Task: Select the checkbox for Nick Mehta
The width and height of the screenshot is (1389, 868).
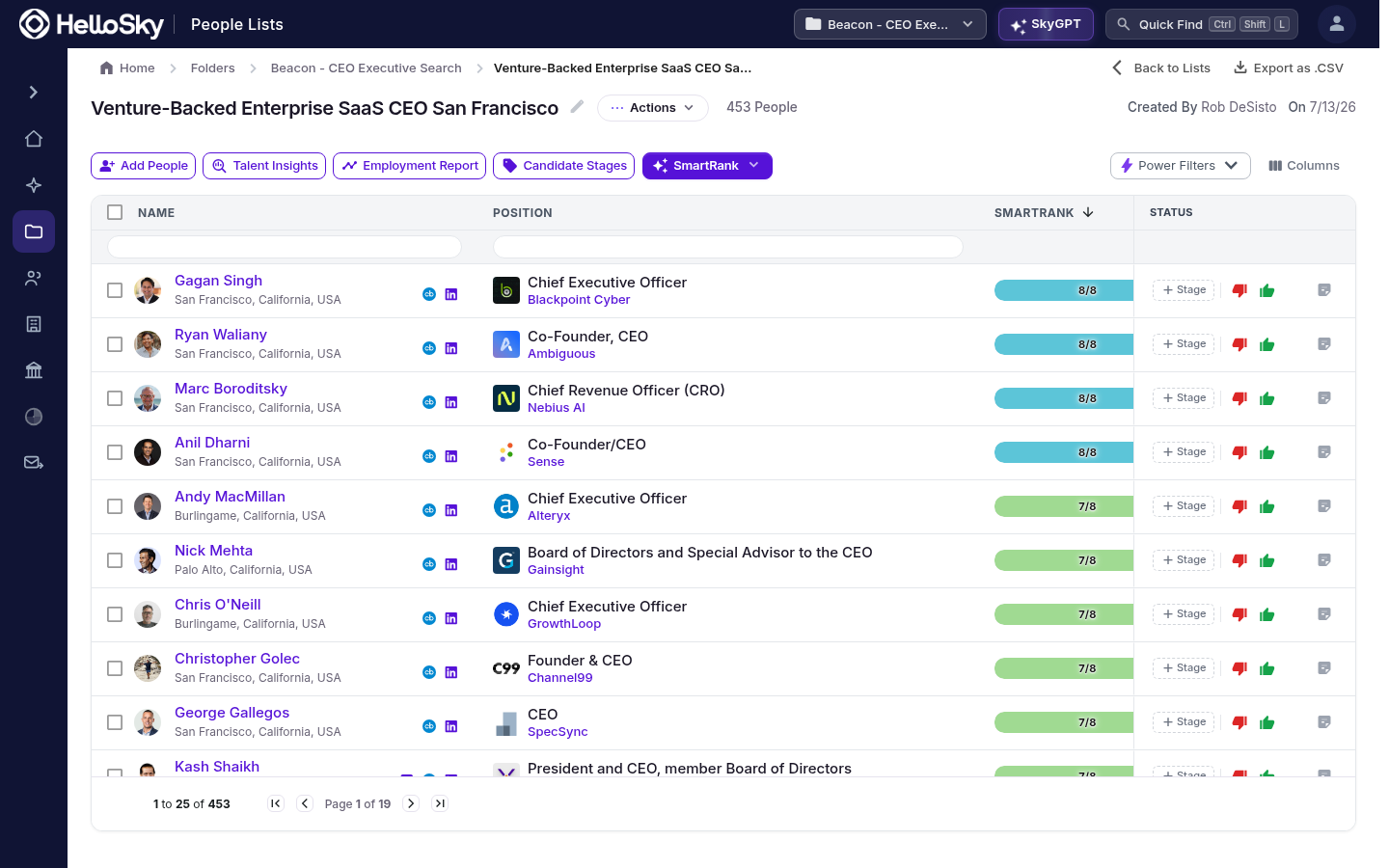Action: (115, 560)
